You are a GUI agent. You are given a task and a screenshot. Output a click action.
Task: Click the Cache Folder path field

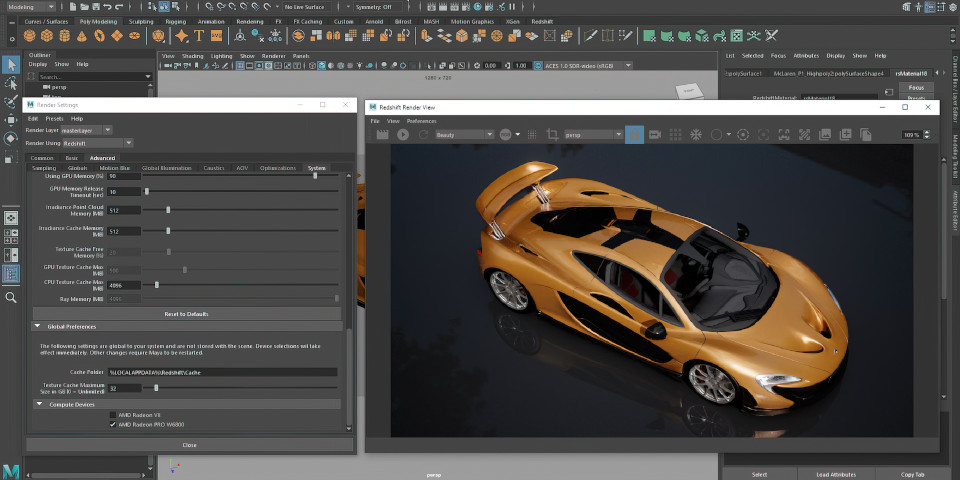click(x=223, y=372)
